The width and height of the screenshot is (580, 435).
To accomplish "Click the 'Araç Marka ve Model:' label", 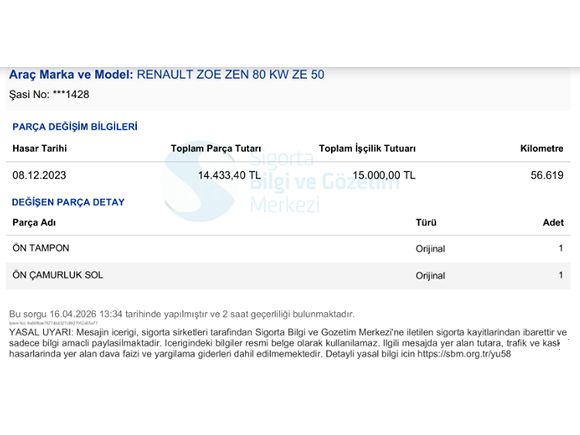I will 71,75.
